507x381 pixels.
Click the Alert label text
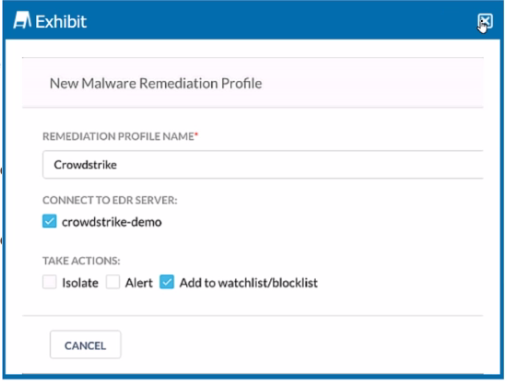(139, 283)
